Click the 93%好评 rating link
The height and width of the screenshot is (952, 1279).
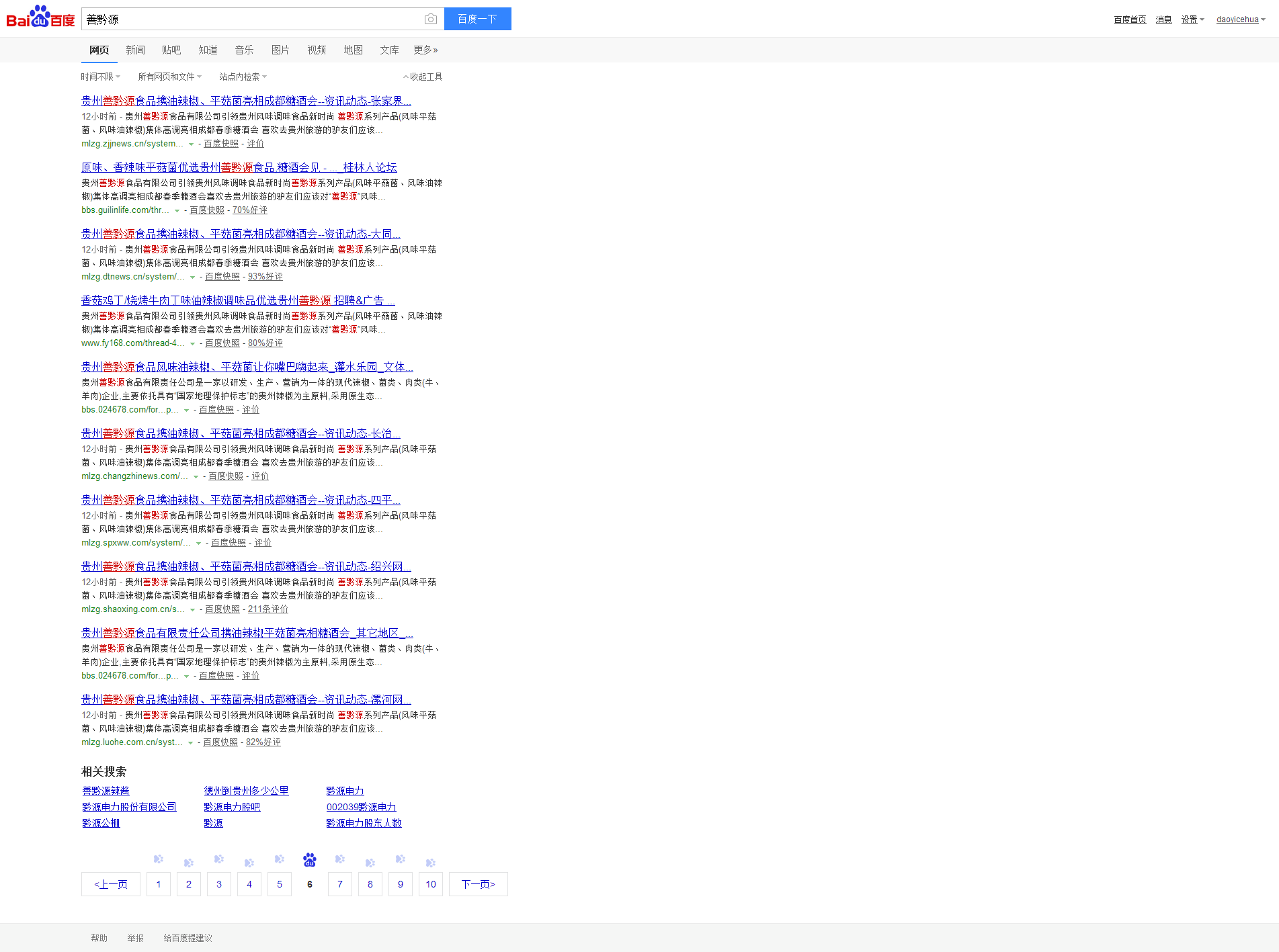coord(265,277)
